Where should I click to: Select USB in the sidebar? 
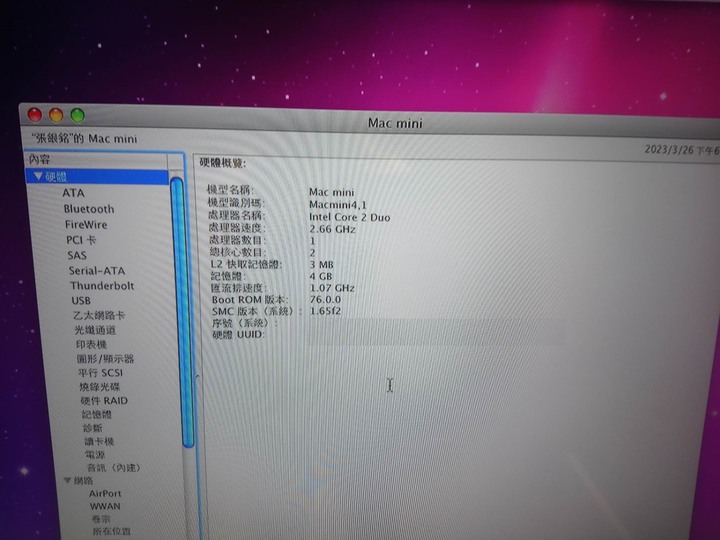tap(81, 300)
